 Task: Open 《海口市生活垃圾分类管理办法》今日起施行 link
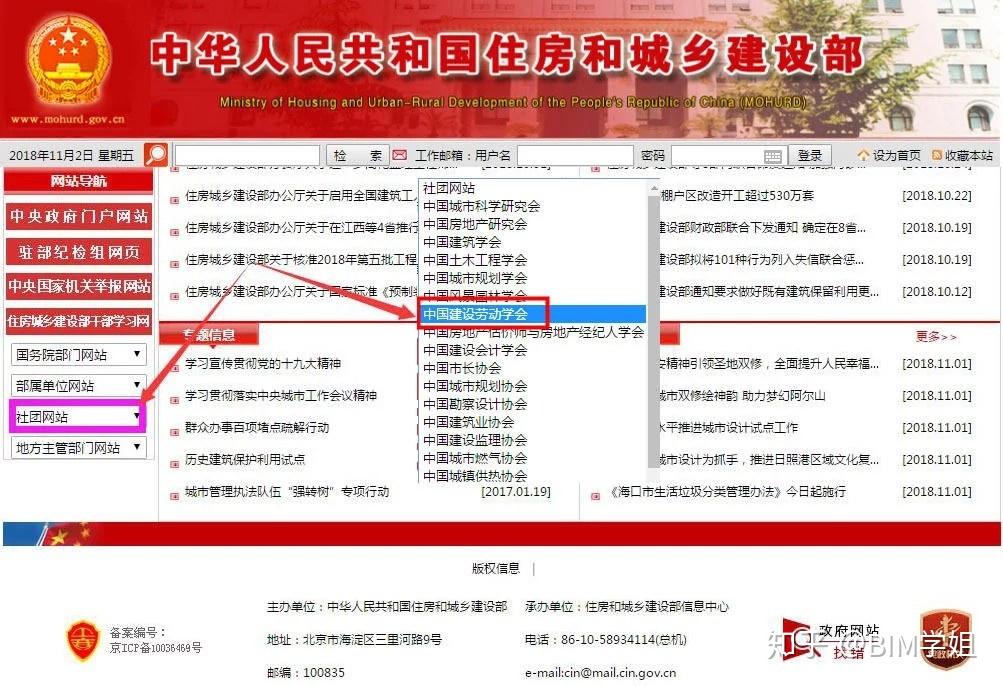(726, 491)
